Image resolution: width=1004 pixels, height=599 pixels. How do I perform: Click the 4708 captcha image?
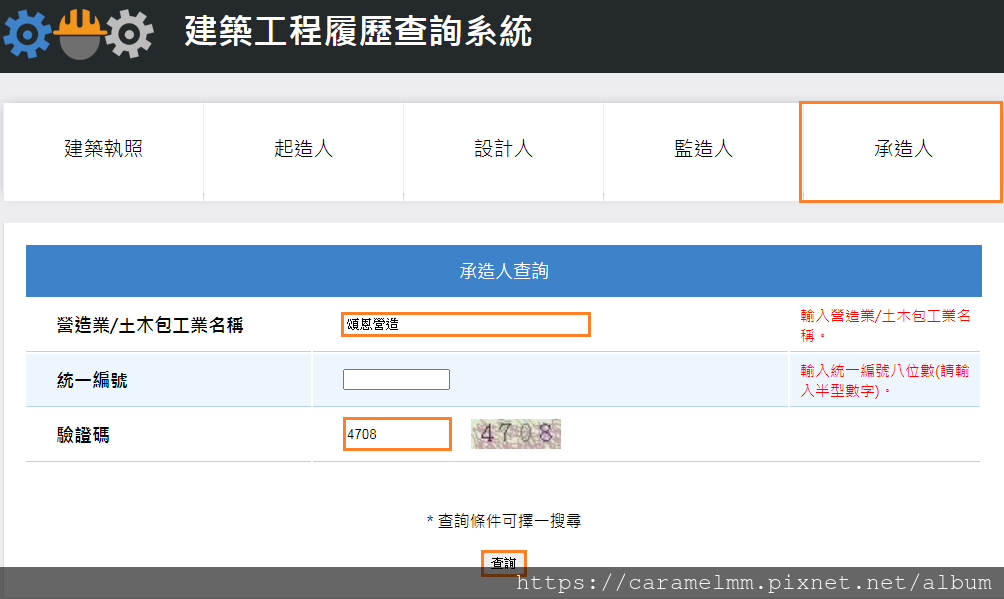click(515, 434)
